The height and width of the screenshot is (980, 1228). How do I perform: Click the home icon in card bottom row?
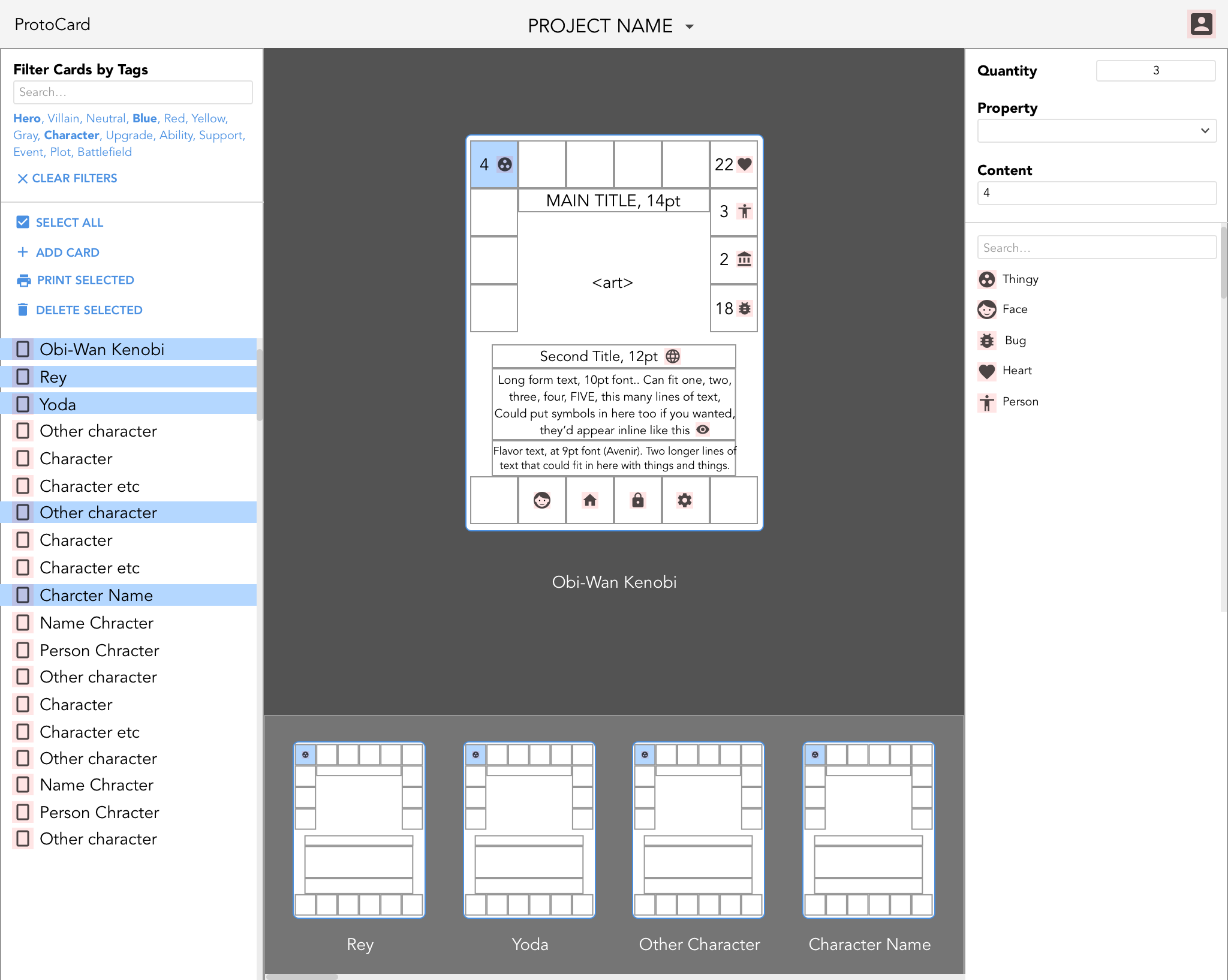590,501
